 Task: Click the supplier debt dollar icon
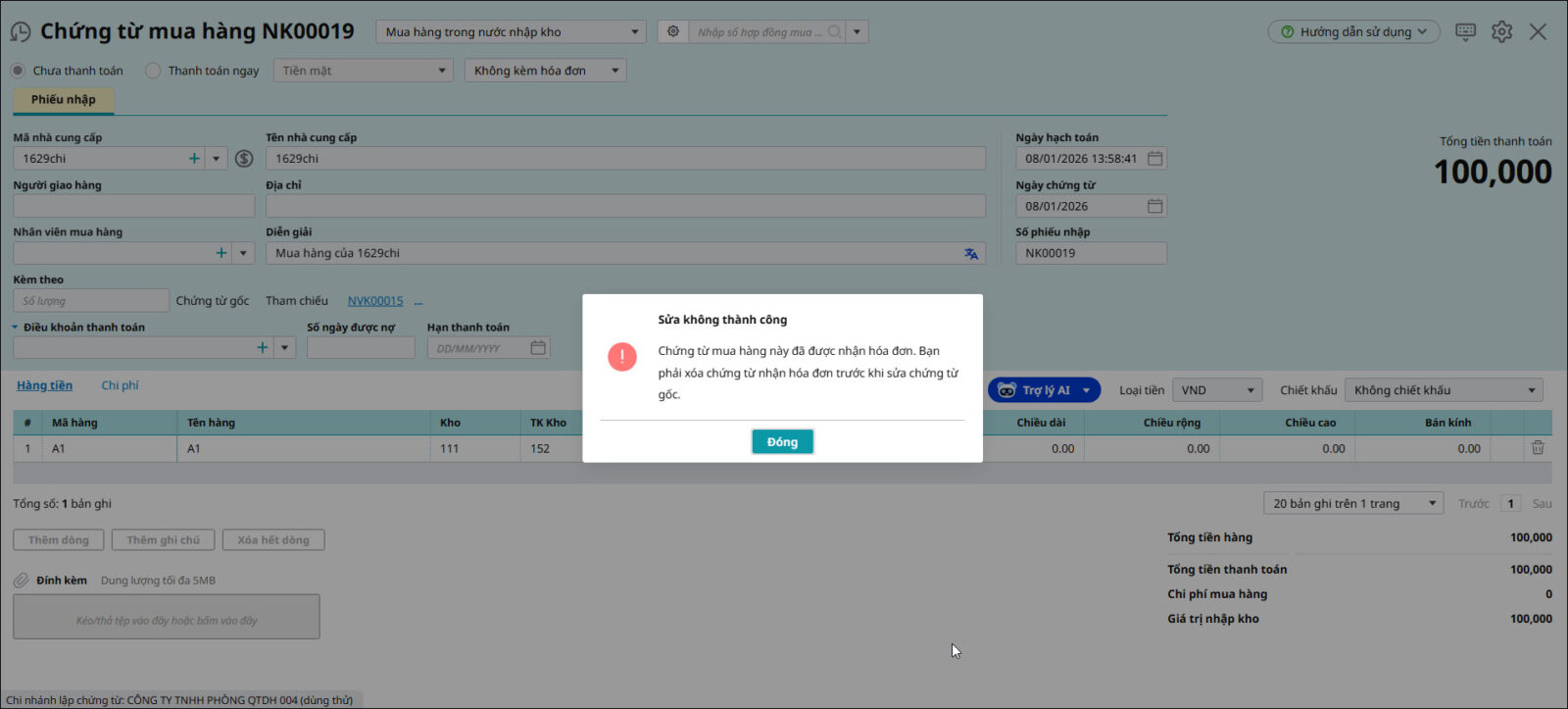coord(245,159)
